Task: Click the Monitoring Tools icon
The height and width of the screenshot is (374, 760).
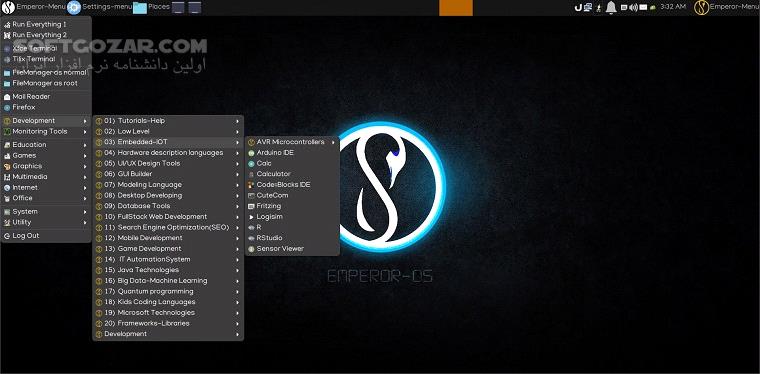Action: [x=7, y=131]
